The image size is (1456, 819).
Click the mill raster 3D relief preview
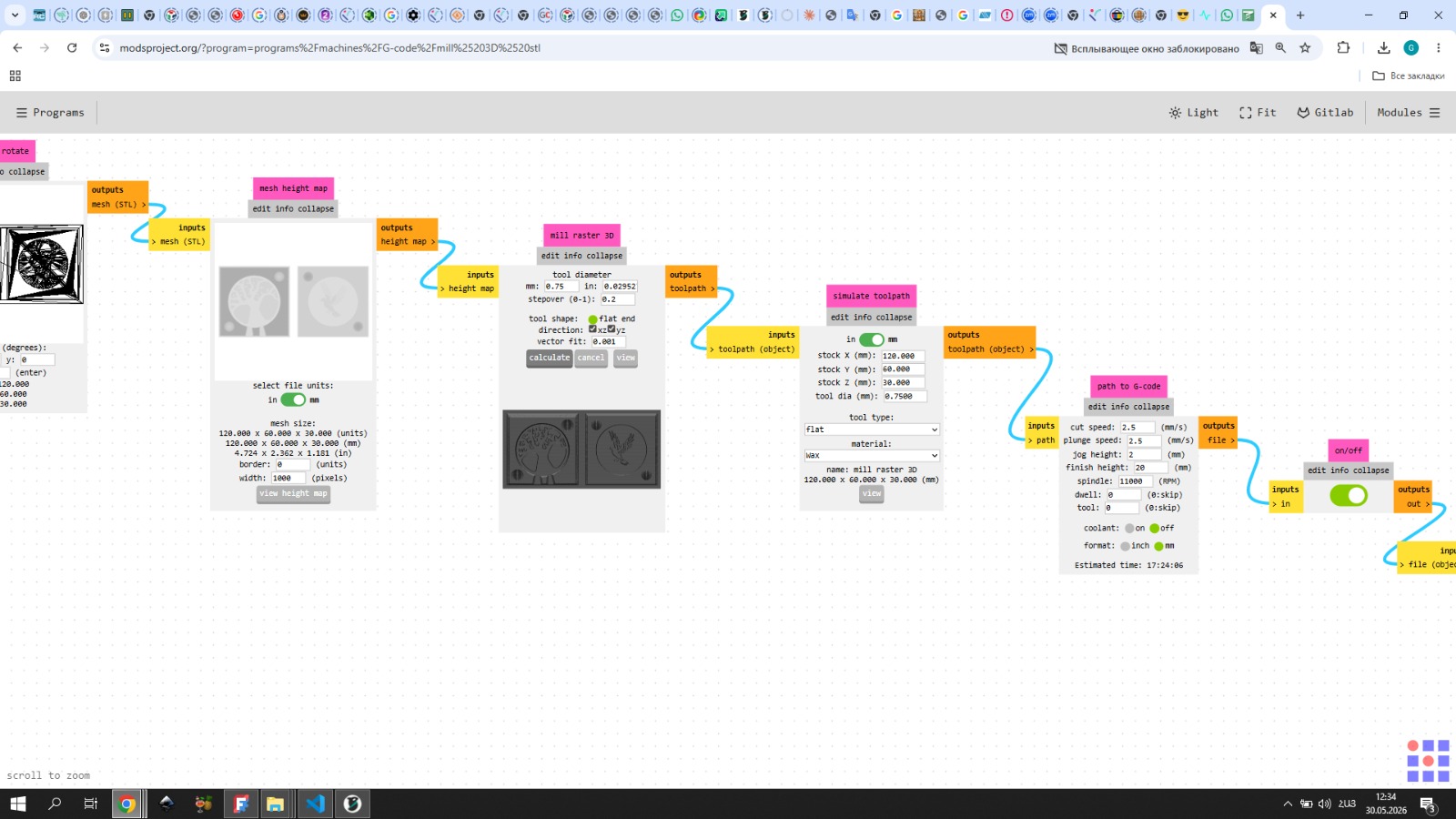[581, 449]
